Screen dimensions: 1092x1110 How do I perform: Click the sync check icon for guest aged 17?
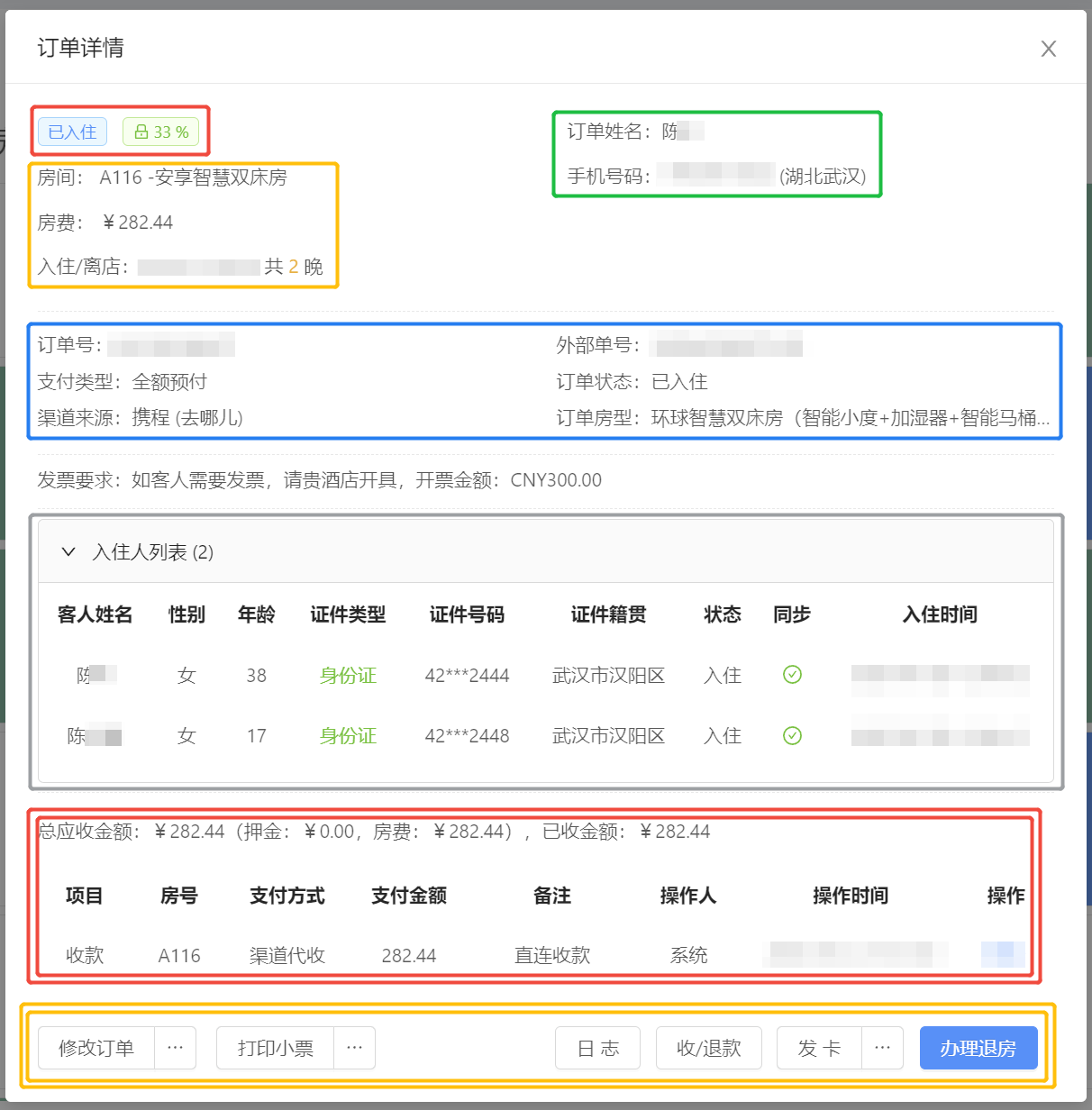click(792, 736)
